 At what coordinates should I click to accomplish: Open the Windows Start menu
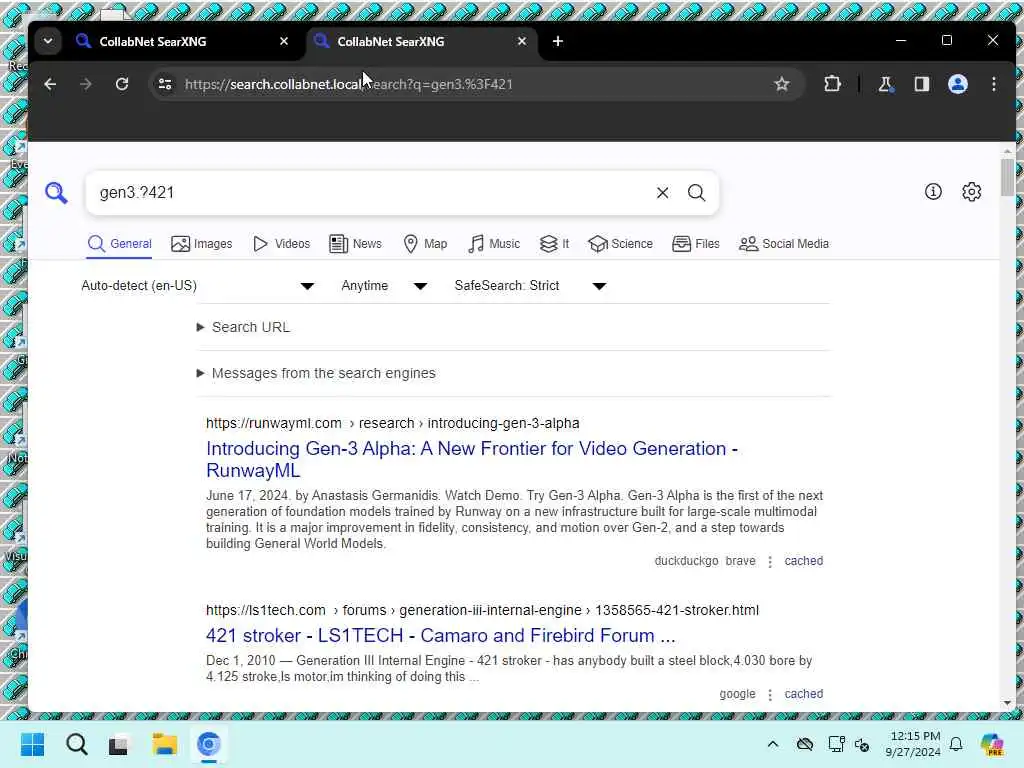[x=33, y=744]
